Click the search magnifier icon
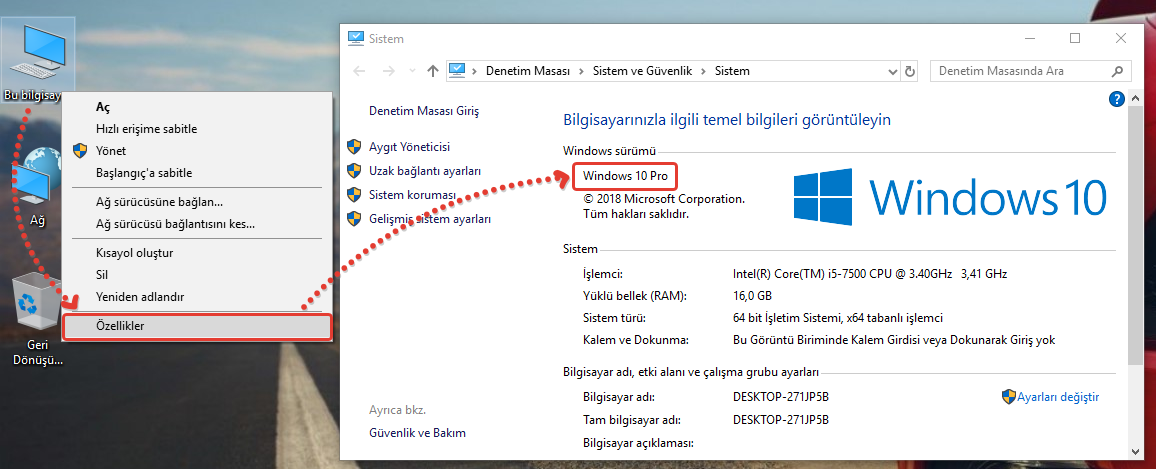This screenshot has width=1156, height=469. (1119, 72)
